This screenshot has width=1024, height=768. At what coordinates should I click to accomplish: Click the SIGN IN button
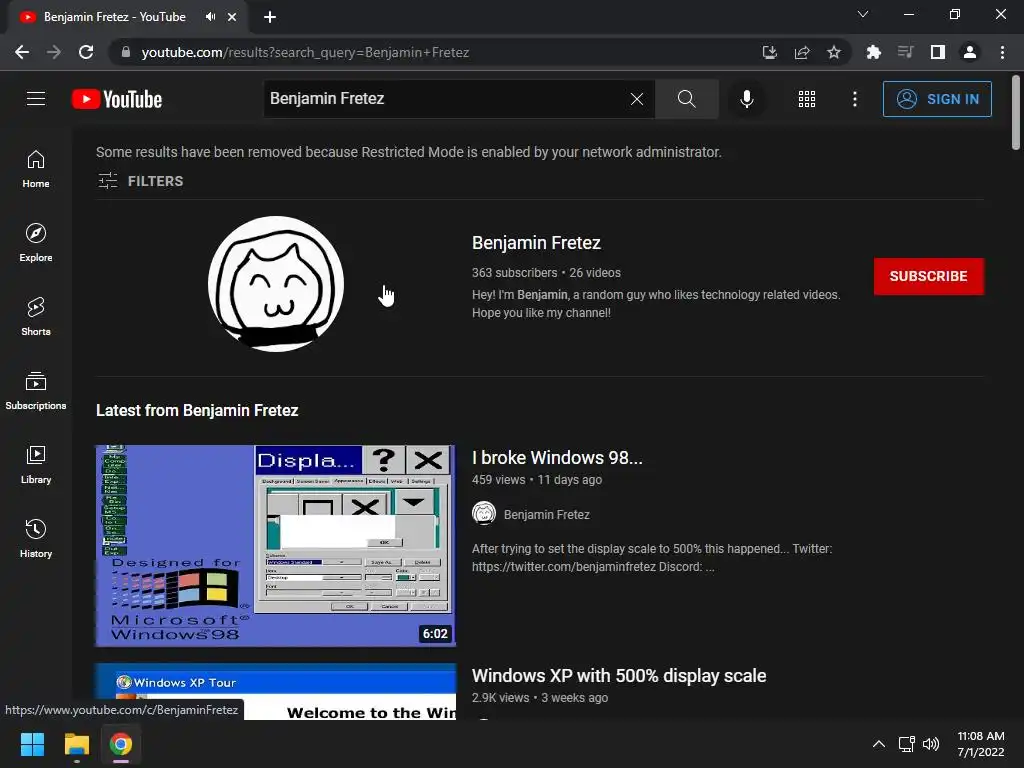pos(937,99)
